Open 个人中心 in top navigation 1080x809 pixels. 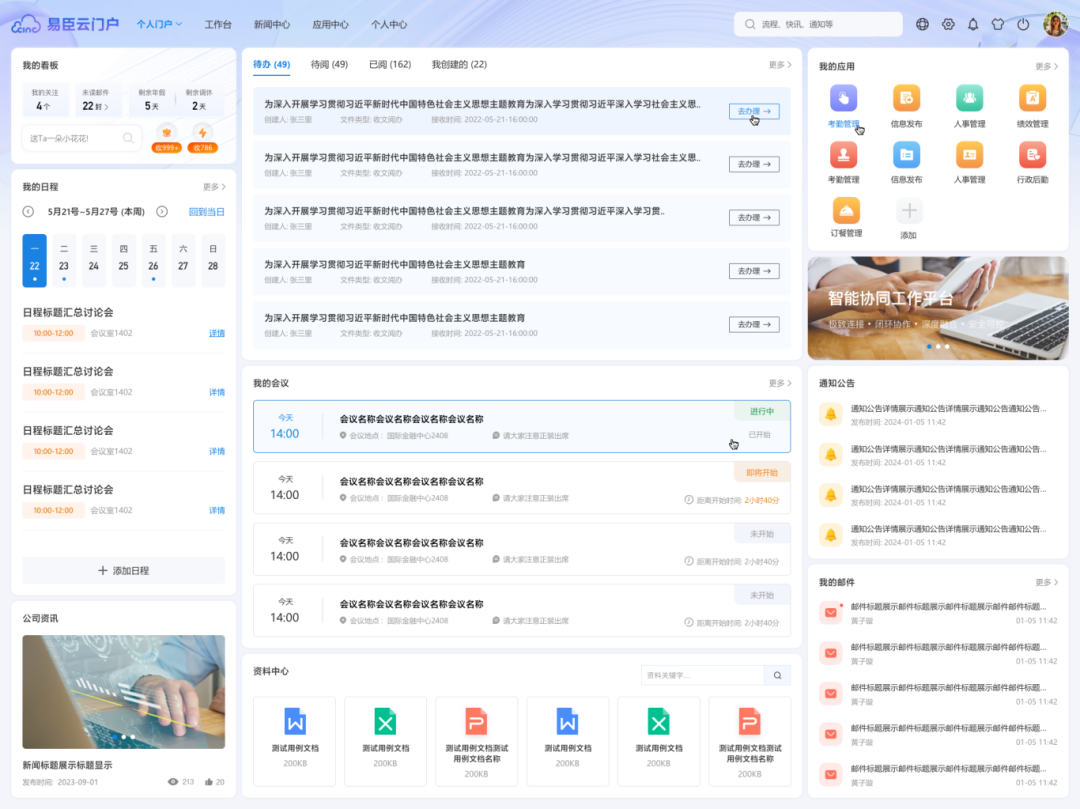389,24
